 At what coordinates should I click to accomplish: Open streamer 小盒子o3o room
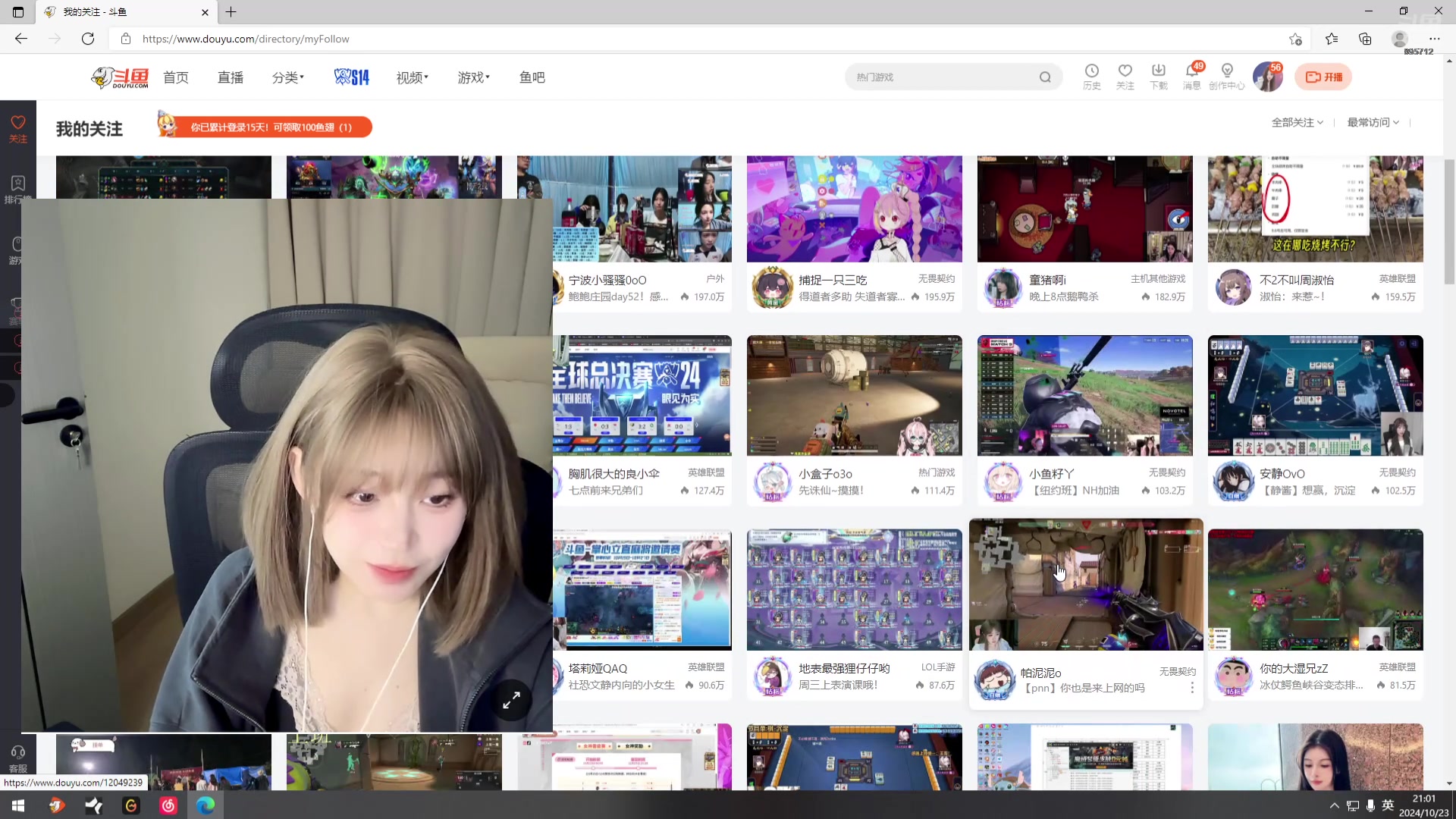[825, 474]
